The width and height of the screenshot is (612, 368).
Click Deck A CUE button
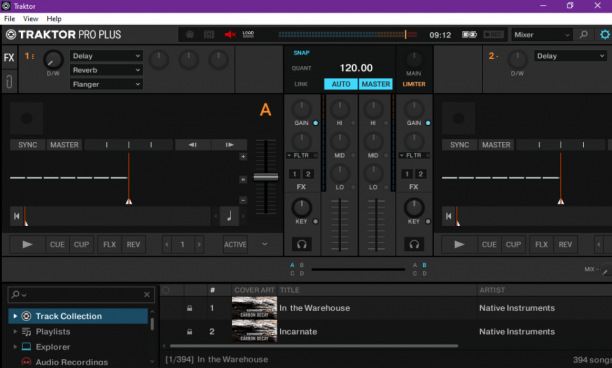click(57, 244)
